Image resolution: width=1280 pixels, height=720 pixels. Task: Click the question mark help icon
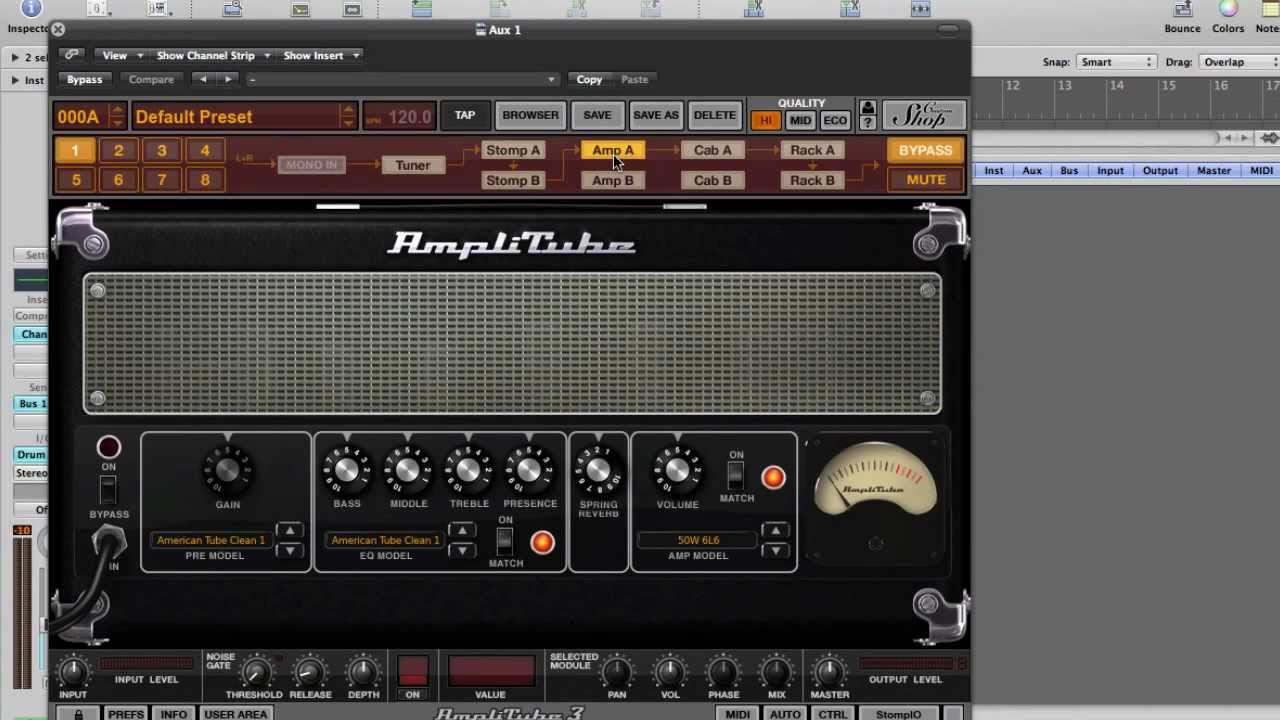pos(867,122)
